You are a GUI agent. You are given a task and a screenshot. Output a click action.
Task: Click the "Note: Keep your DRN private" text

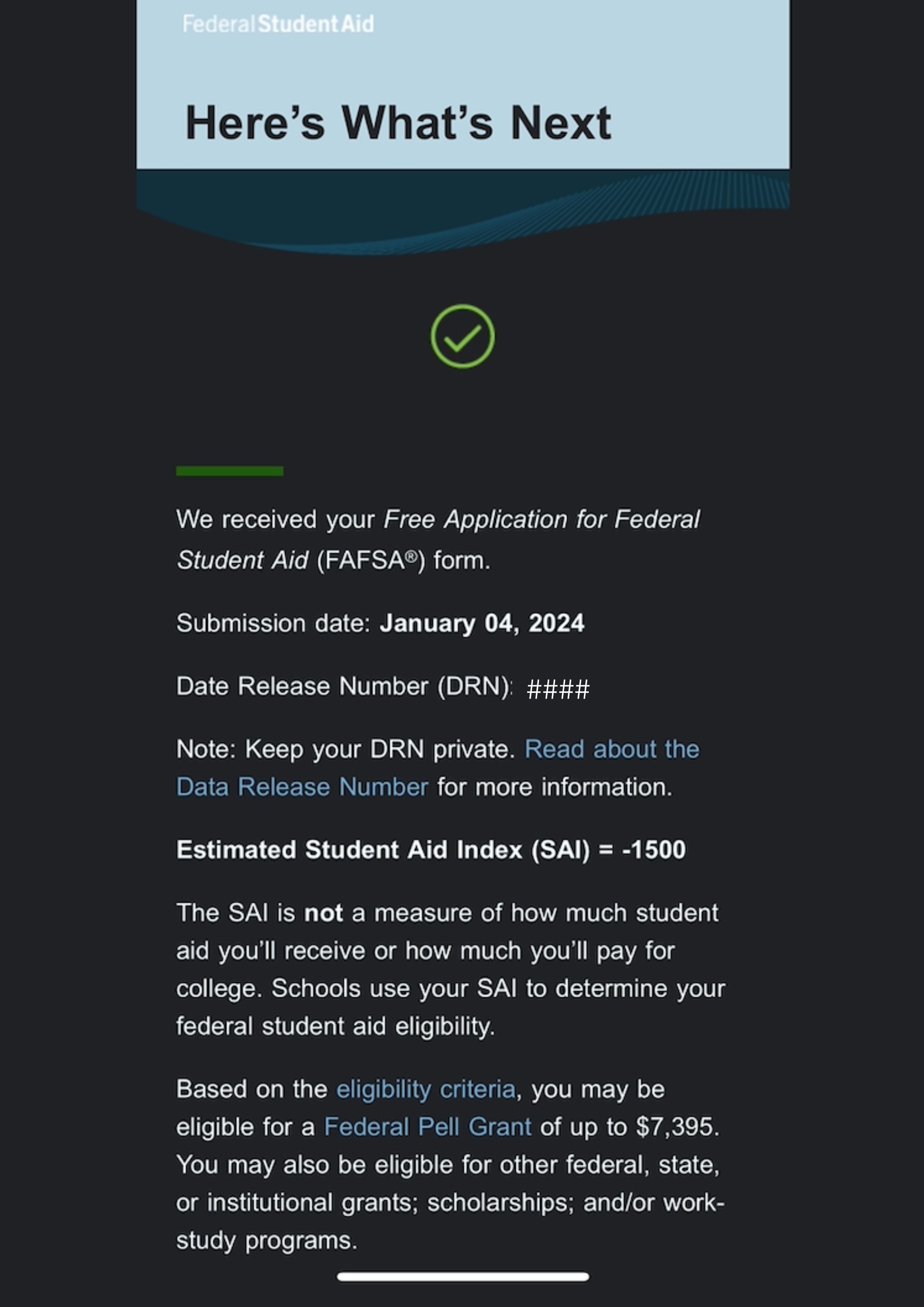point(345,749)
